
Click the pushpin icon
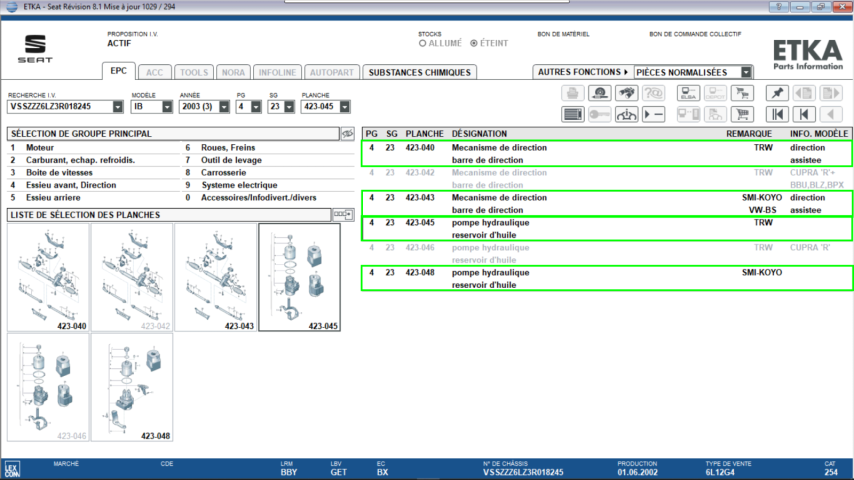point(777,93)
